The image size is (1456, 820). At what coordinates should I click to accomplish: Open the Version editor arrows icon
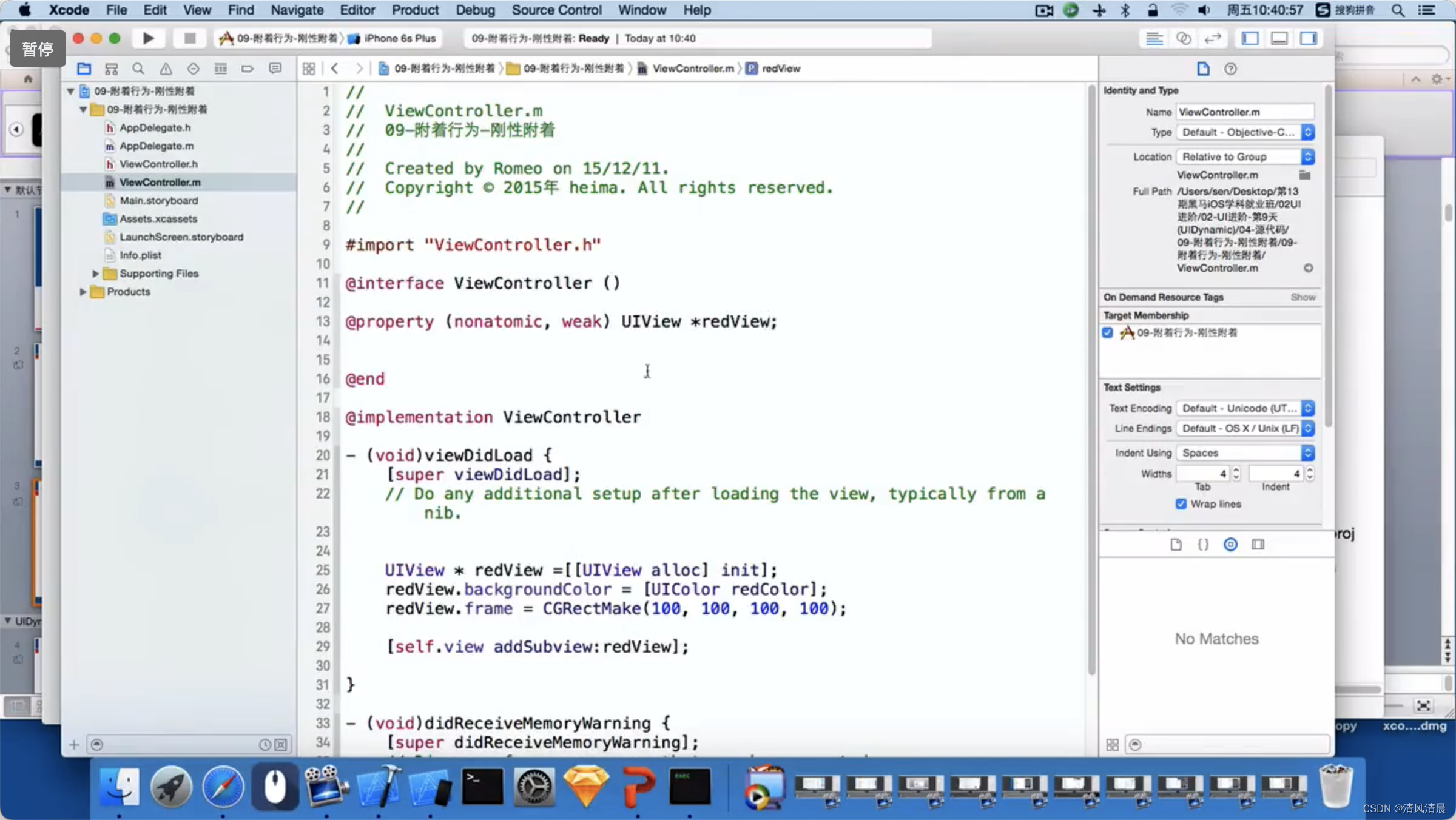pos(1212,38)
